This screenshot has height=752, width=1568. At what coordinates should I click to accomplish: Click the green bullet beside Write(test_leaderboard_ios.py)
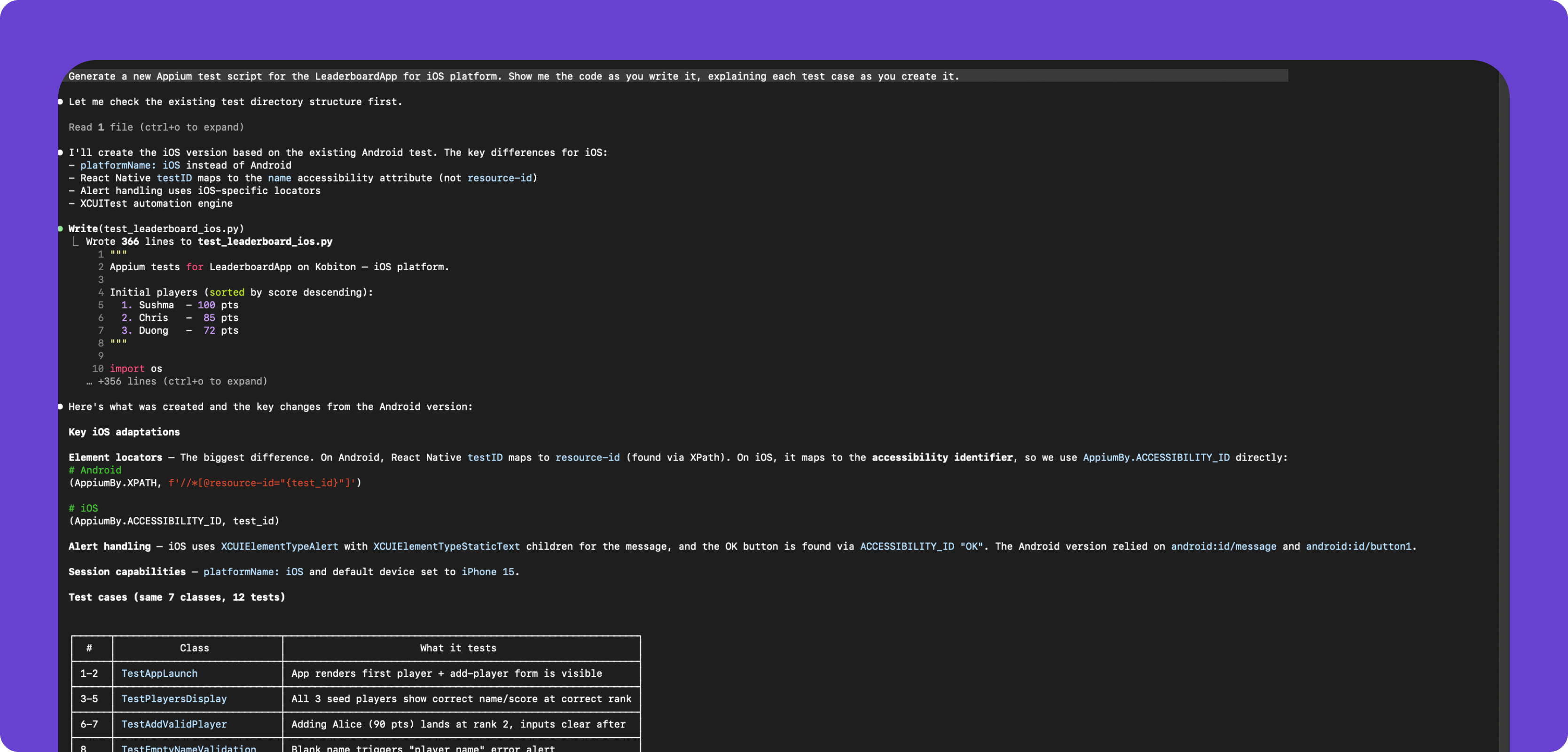pos(60,229)
